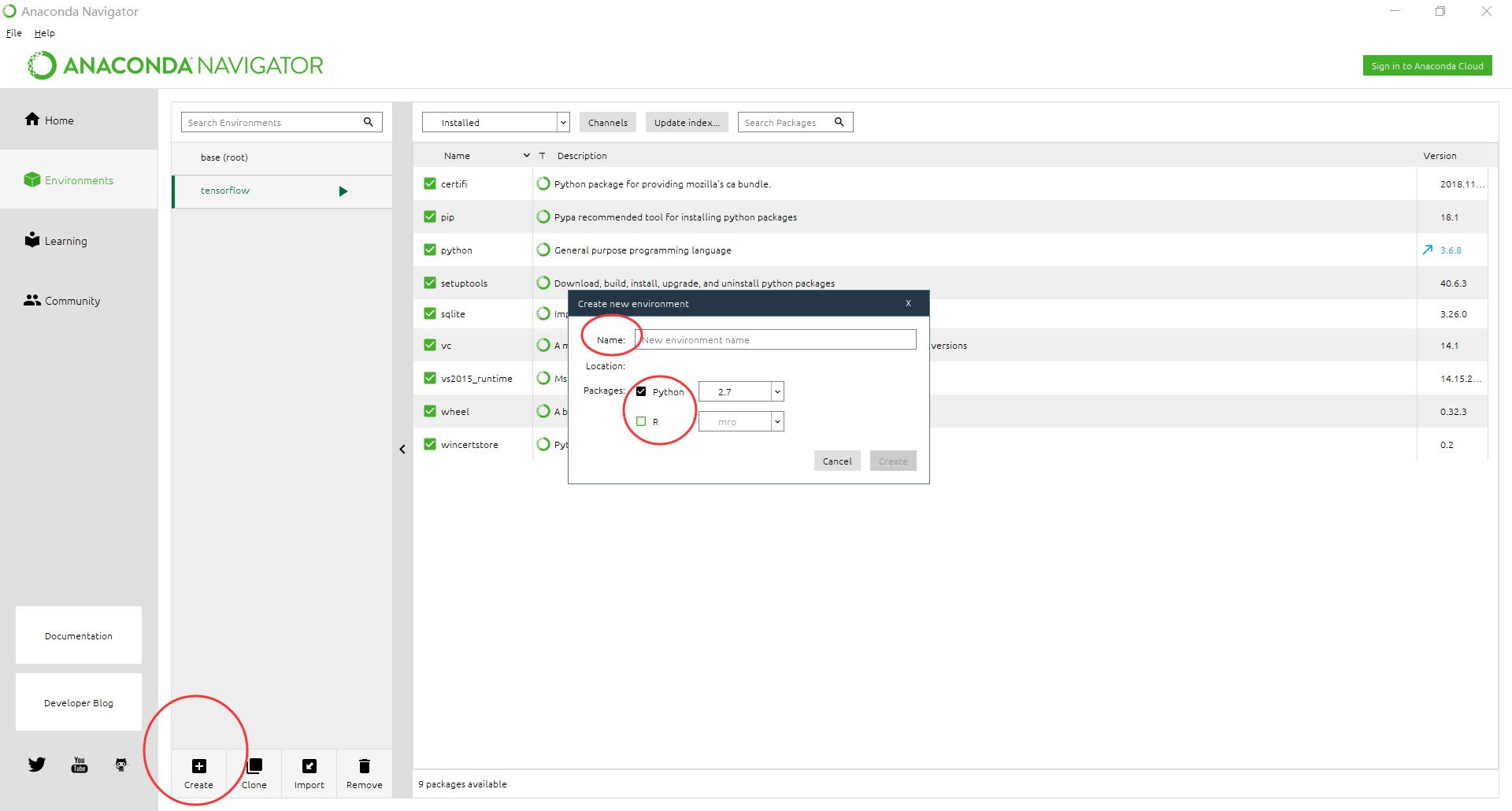Toggle the wheel package checkbox
Image resolution: width=1512 pixels, height=811 pixels.
430,411
